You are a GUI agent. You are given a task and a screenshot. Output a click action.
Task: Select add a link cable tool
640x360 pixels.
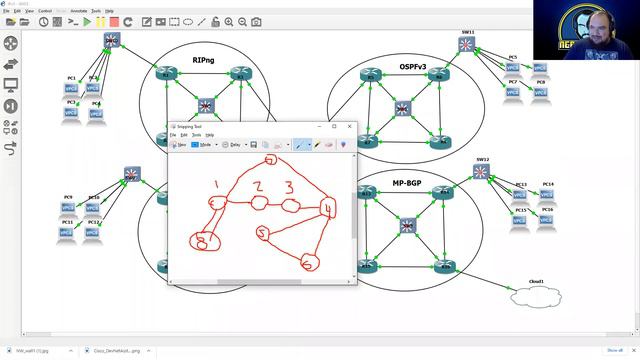pos(11,148)
